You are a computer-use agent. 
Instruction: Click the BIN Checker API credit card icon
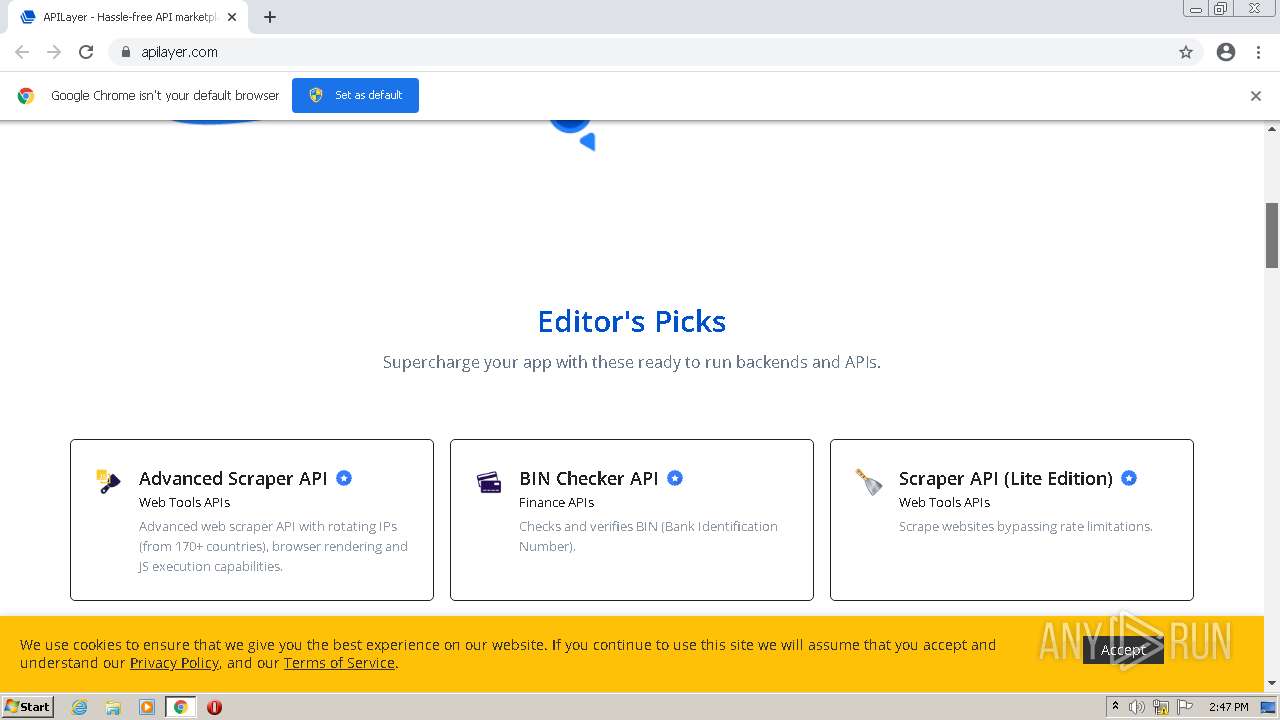(x=489, y=482)
